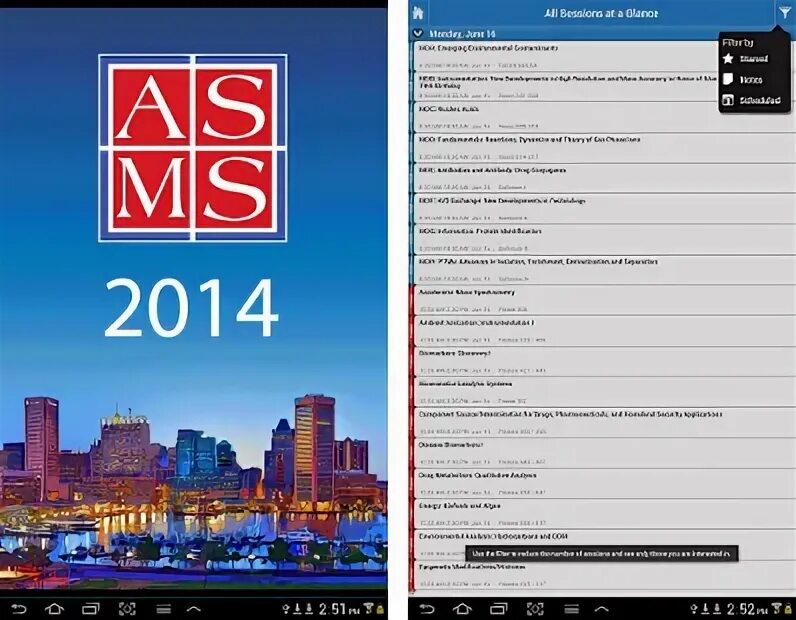Open the Antibodies and Antibody-Drug Conjugates session
The height and width of the screenshot is (620, 796).
[x=604, y=178]
